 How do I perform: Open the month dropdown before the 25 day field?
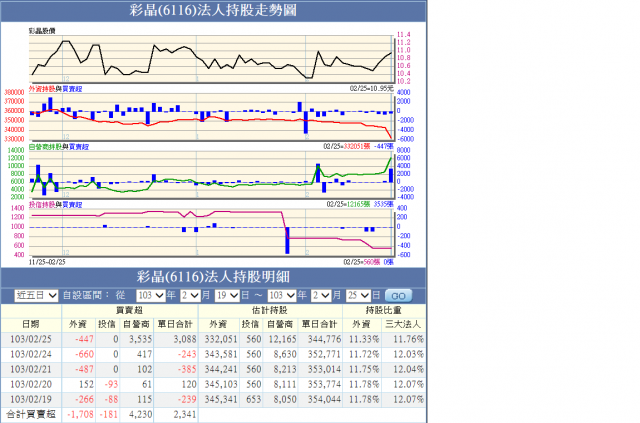pyautogui.click(x=321, y=295)
